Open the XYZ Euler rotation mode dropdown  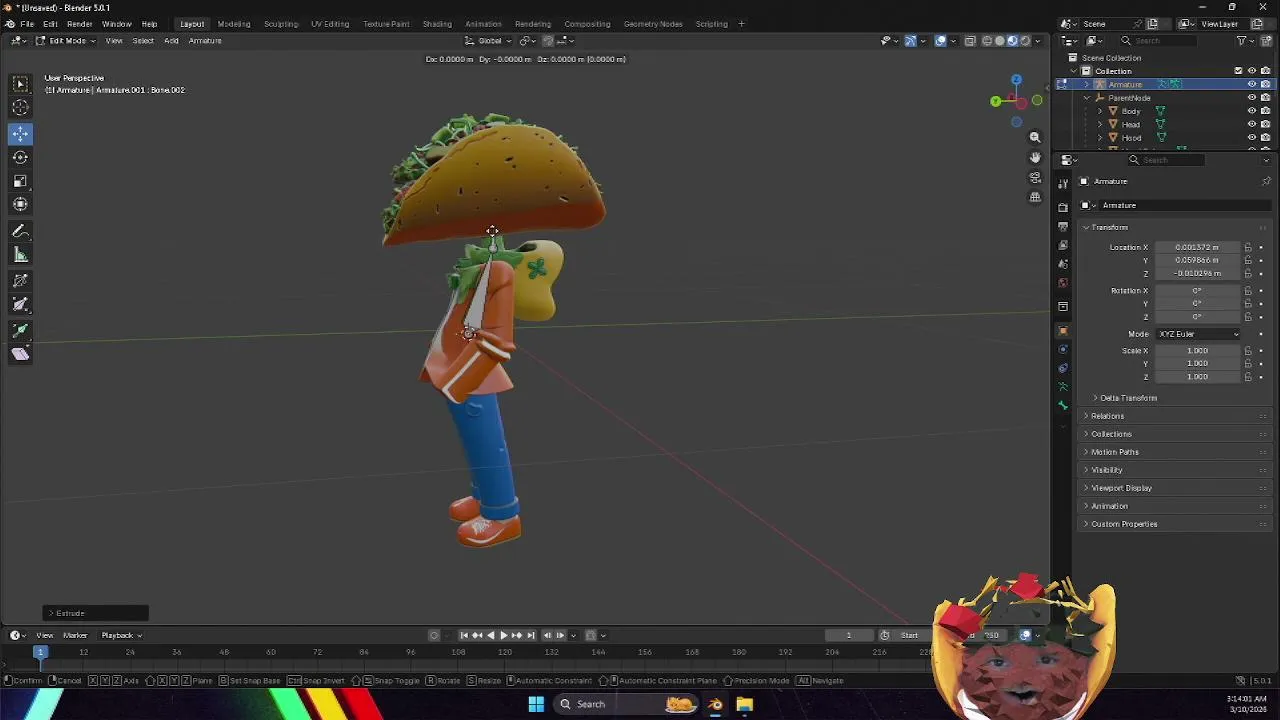pyautogui.click(x=1198, y=334)
